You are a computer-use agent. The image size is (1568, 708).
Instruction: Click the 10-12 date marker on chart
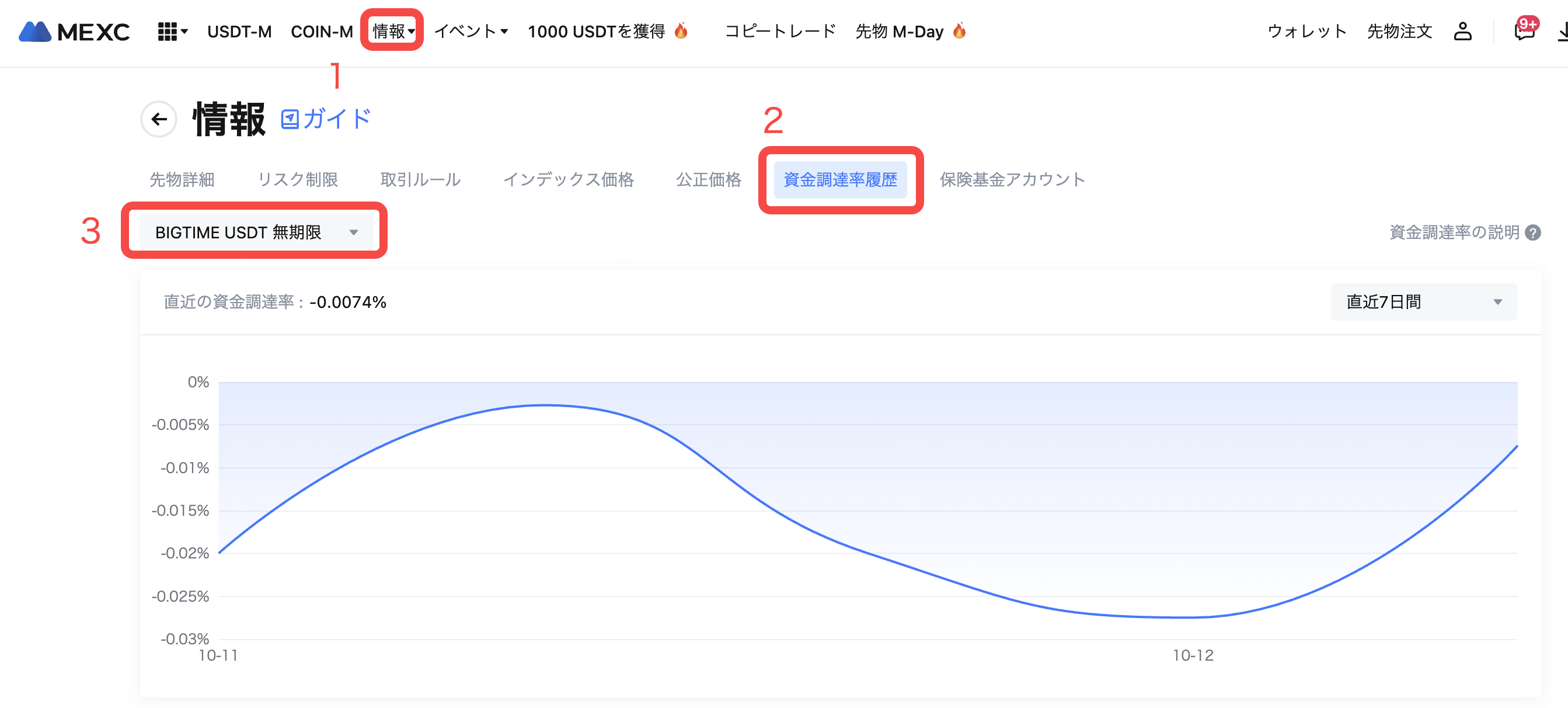click(x=1193, y=655)
